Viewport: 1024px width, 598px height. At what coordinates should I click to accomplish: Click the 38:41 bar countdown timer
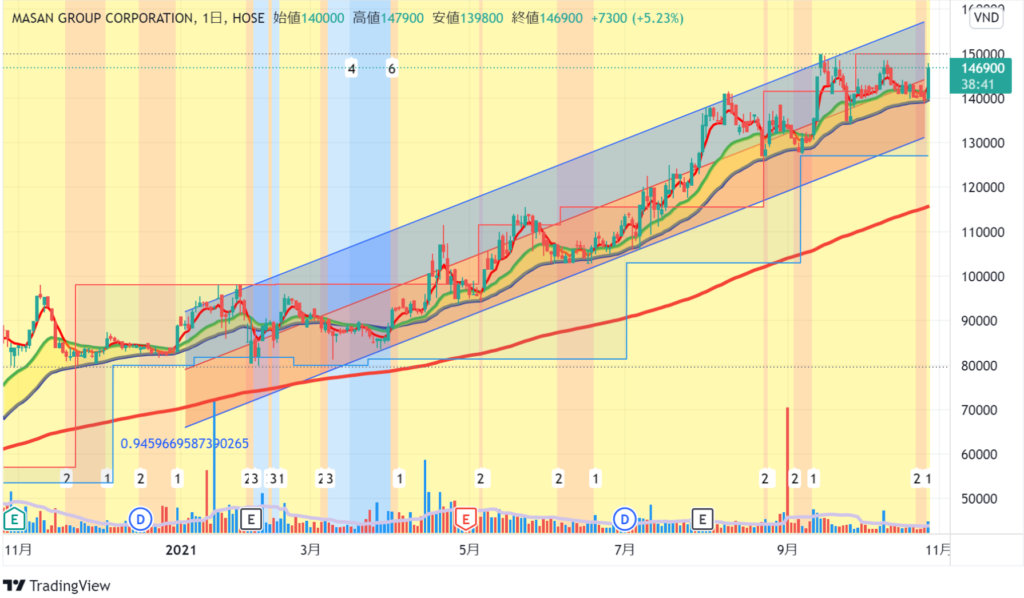978,84
